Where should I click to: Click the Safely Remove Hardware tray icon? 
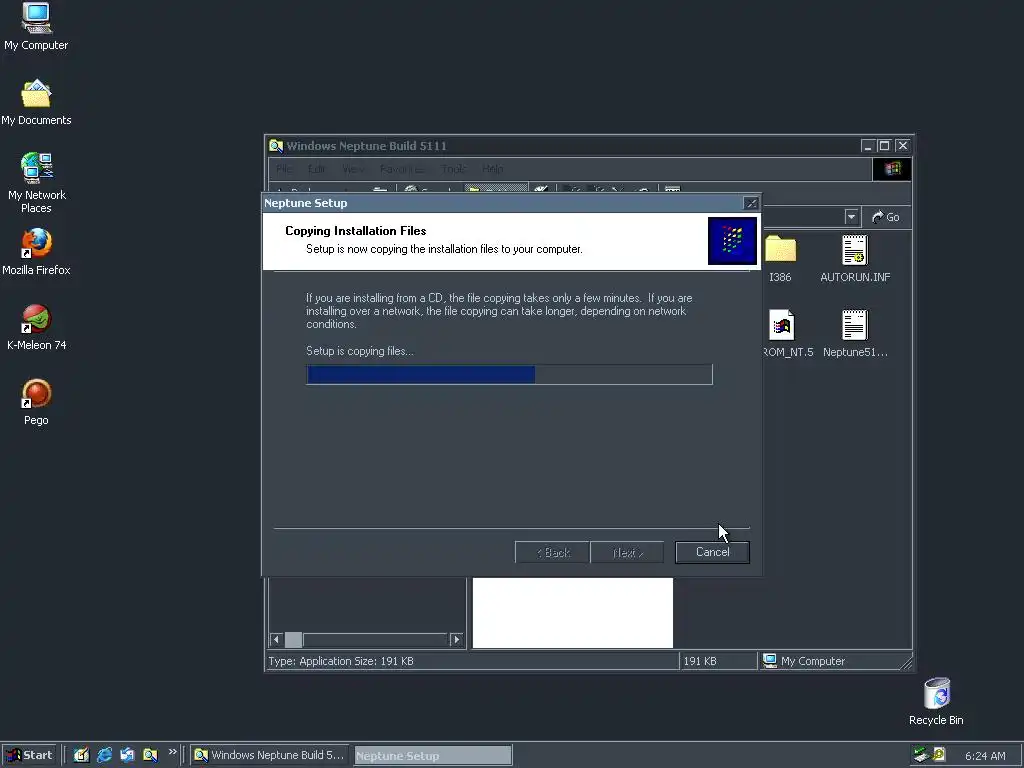pyautogui.click(x=921, y=755)
